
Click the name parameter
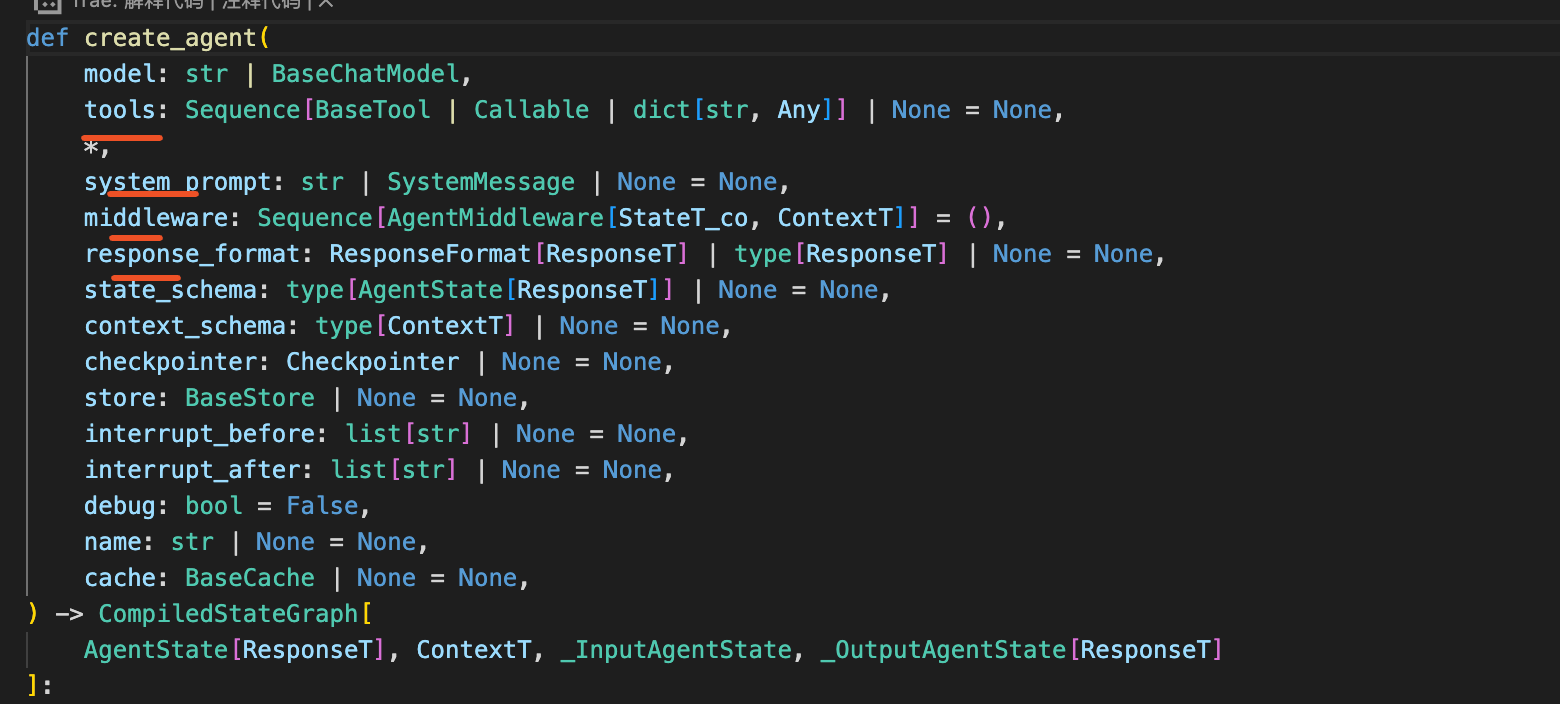tap(113, 542)
